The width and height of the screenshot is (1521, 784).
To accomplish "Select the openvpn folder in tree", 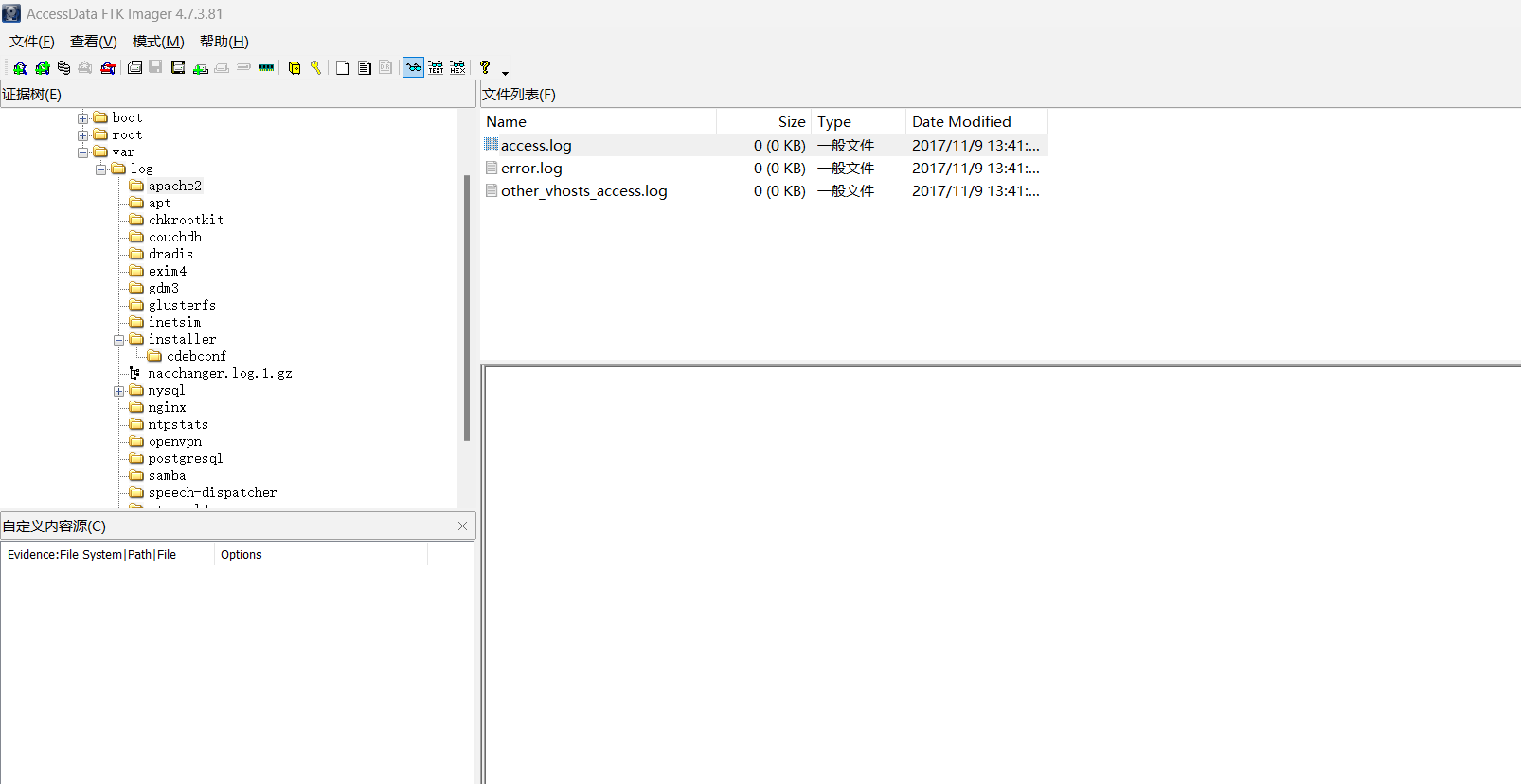I will [174, 441].
